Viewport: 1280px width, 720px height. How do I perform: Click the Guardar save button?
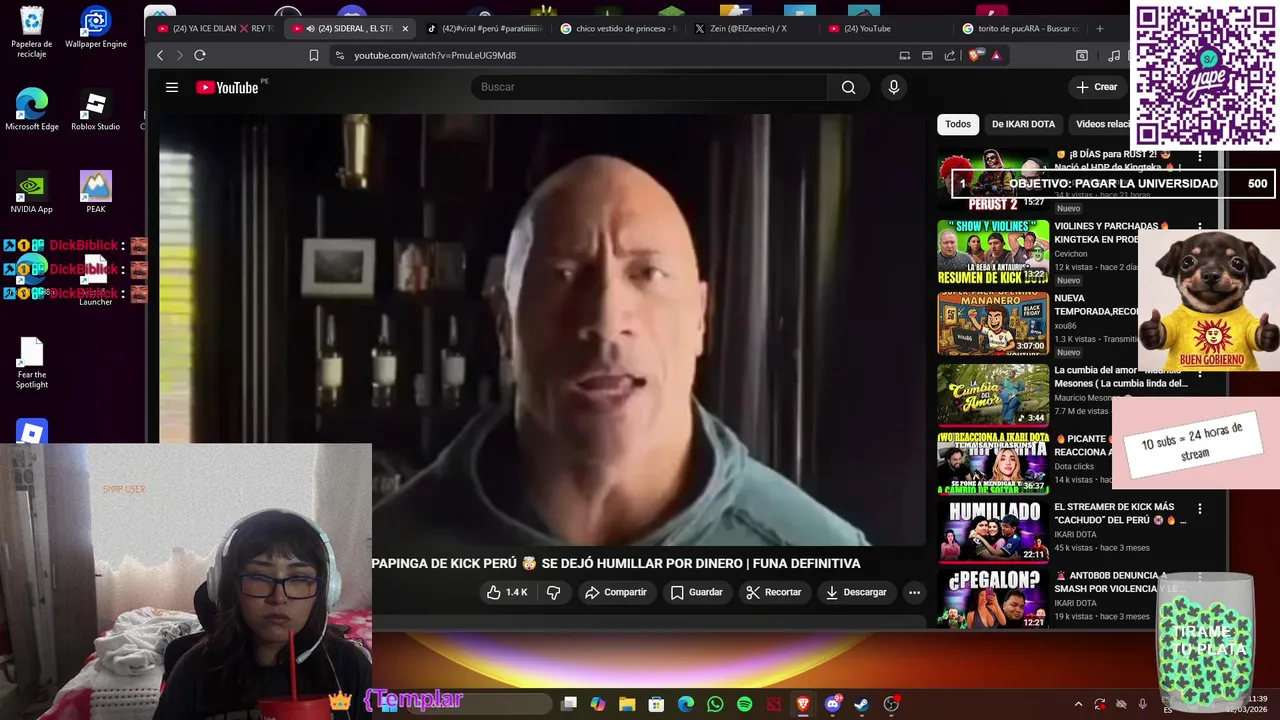696,592
